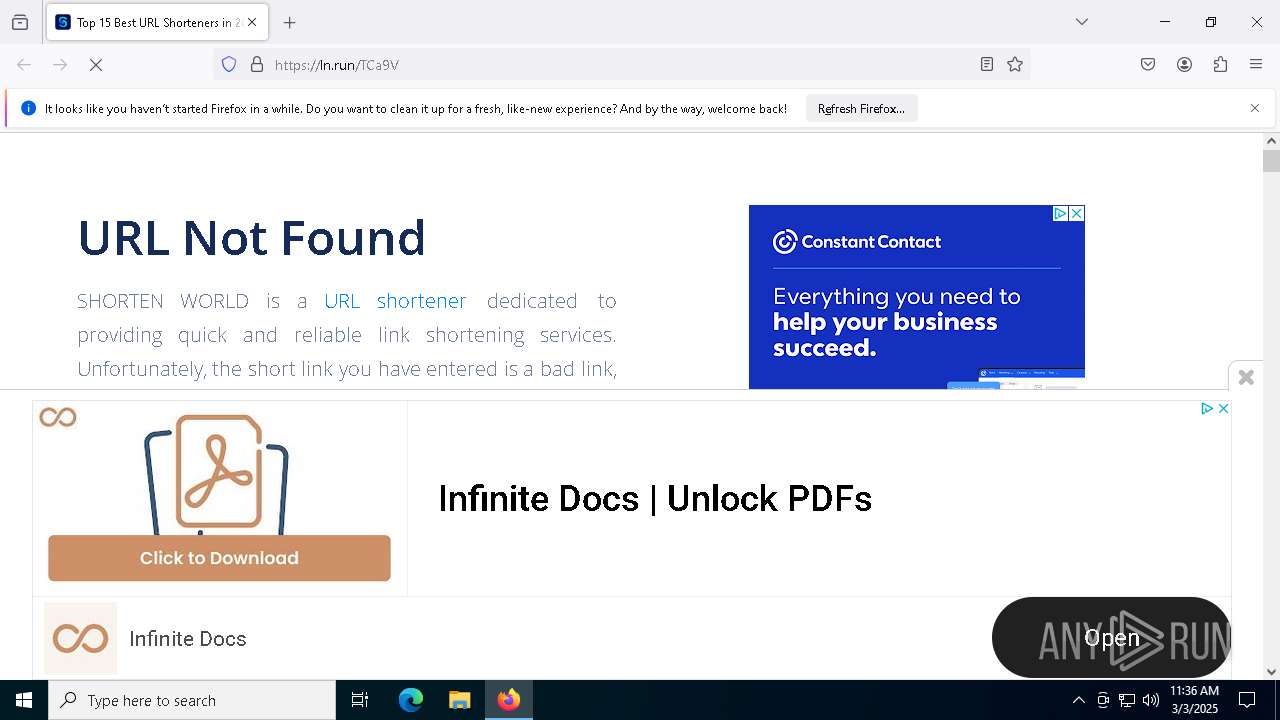Screen dimensions: 1280x720
Task: Close the Constant Contact ad
Action: [x=1077, y=214]
